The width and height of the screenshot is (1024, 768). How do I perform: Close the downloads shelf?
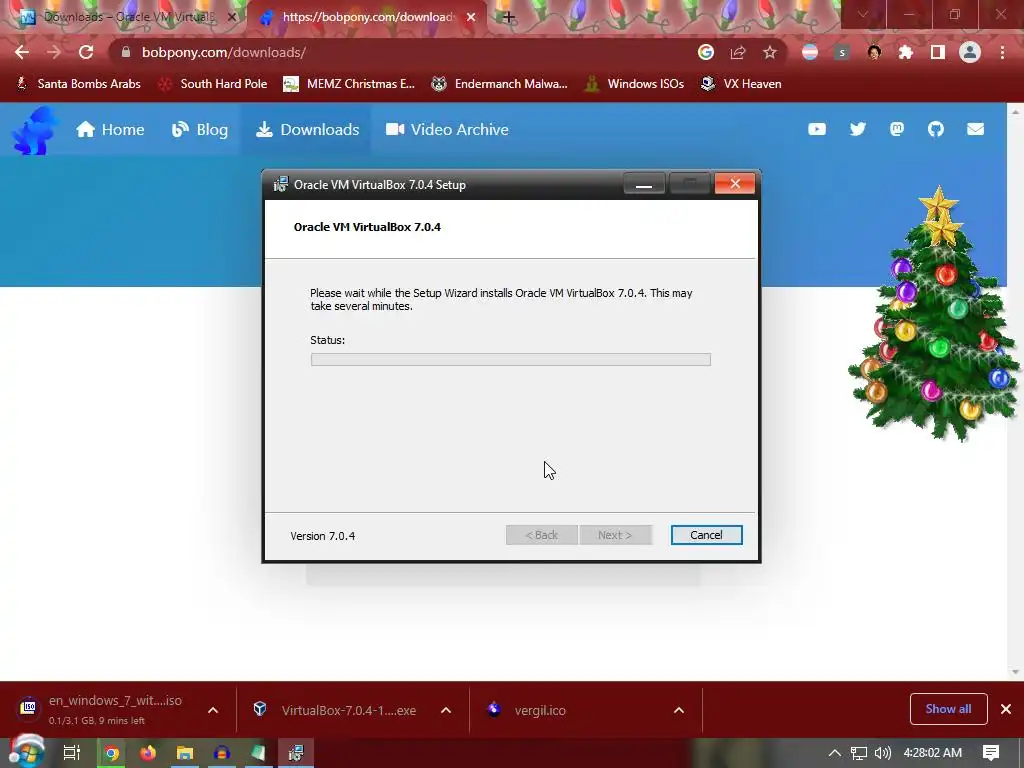click(x=1006, y=709)
